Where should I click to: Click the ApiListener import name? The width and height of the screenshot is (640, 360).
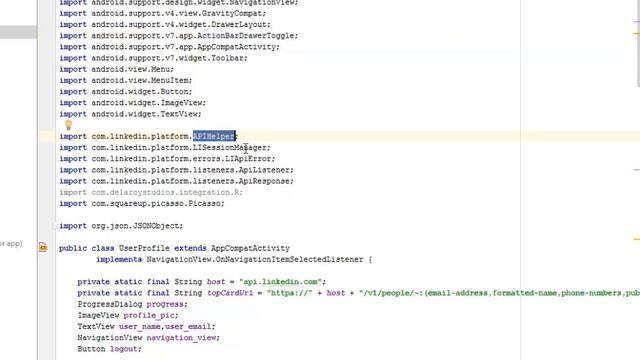pyautogui.click(x=264, y=170)
